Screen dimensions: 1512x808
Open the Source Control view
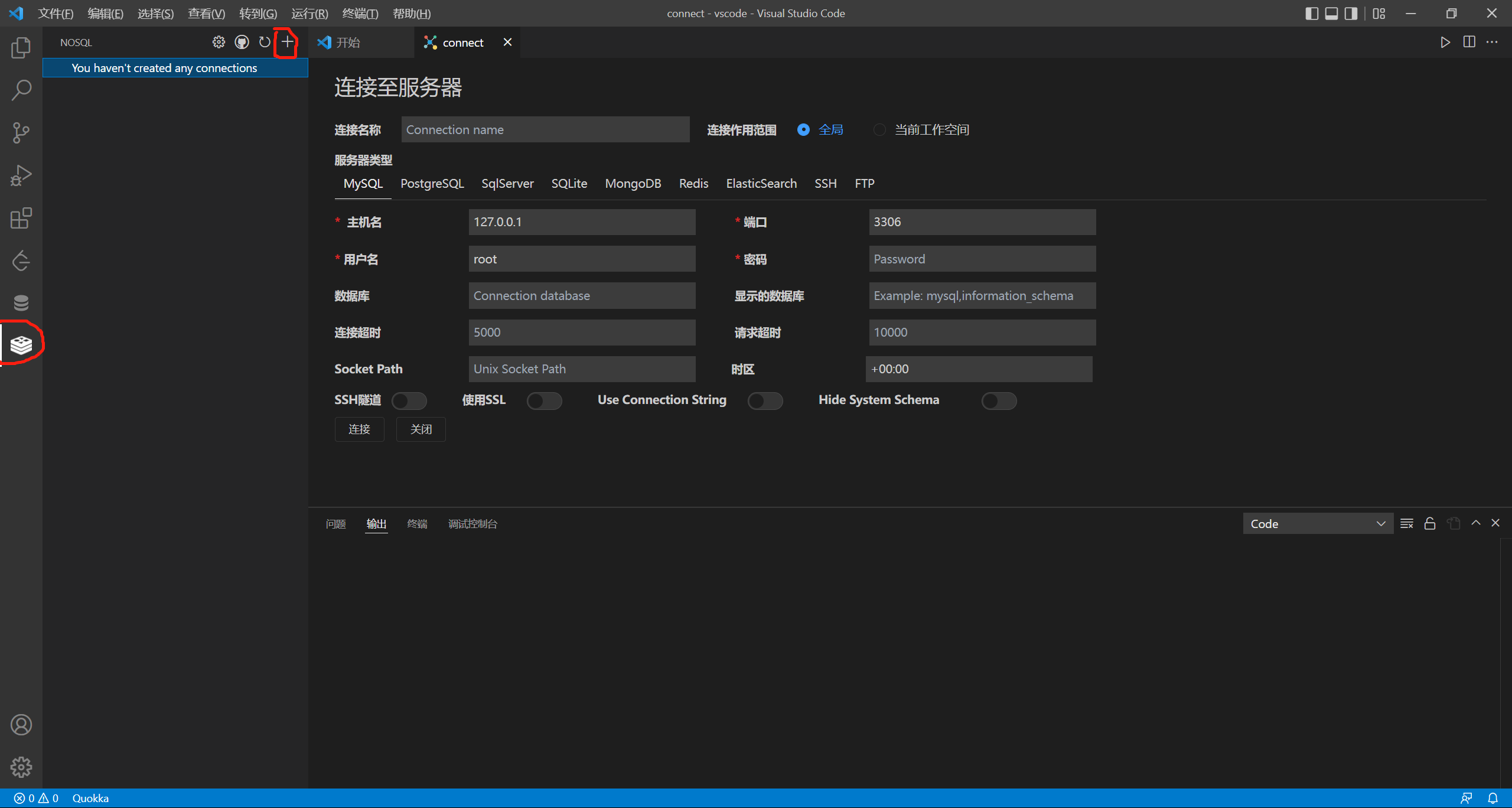click(x=21, y=132)
